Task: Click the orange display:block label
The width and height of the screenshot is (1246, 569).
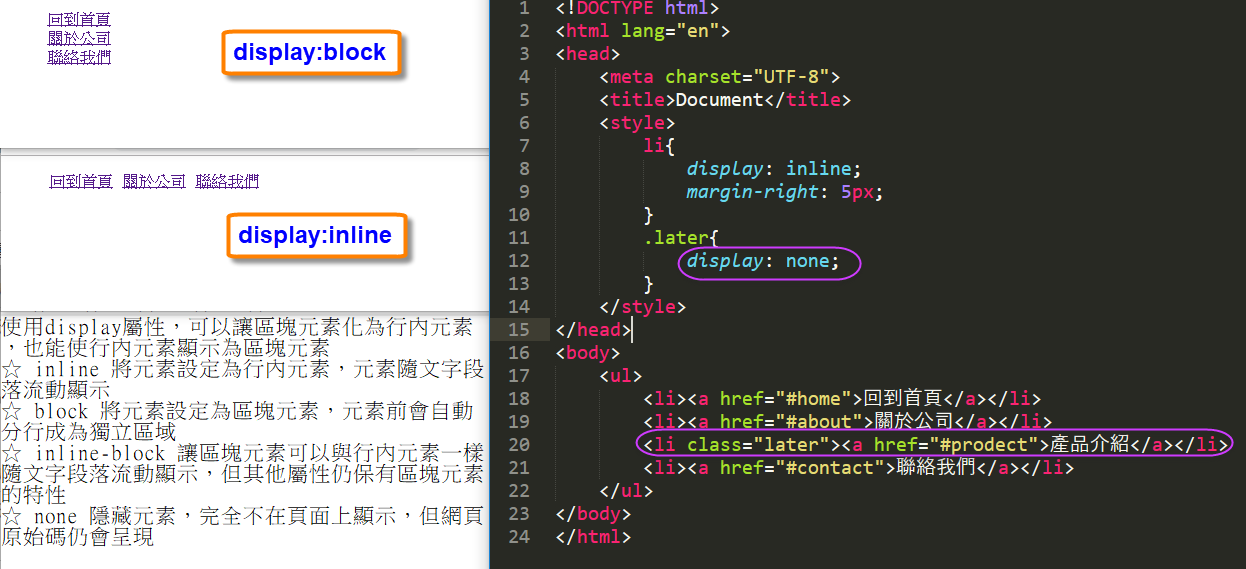Action: tap(309, 53)
